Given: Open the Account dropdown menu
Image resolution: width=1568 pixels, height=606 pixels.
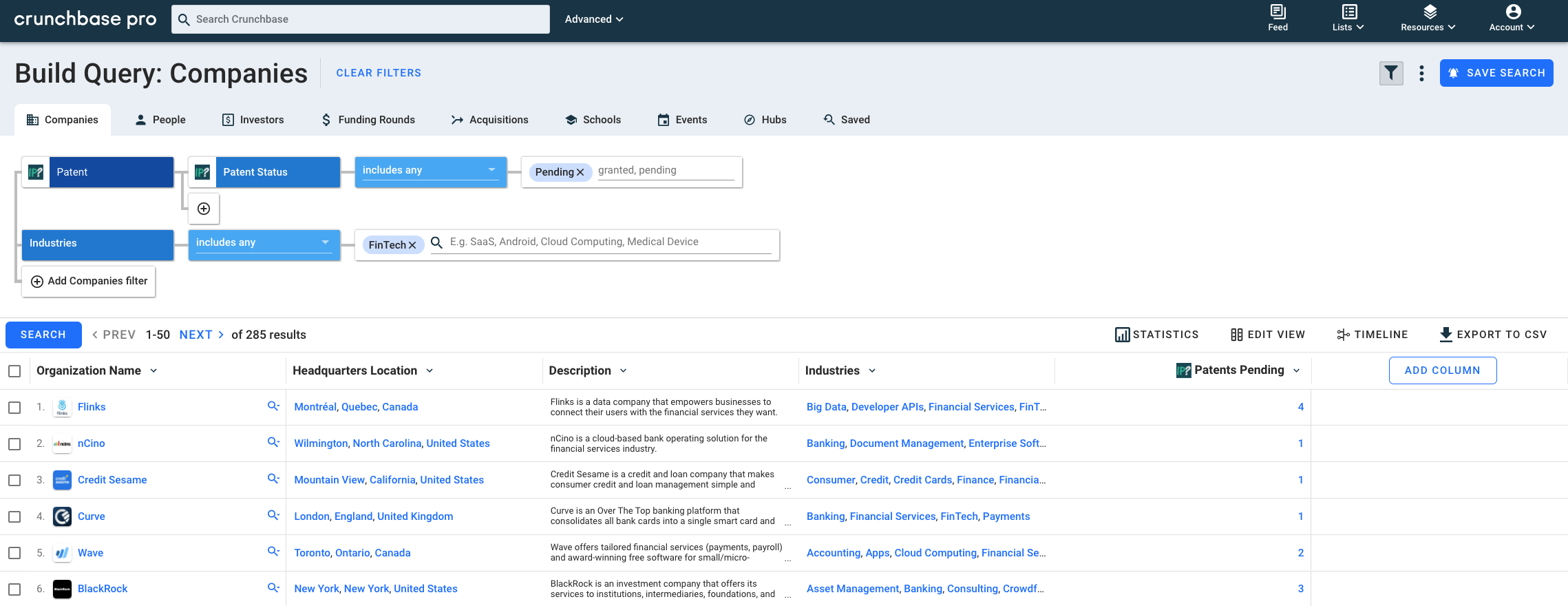Looking at the screenshot, I should 1512,19.
